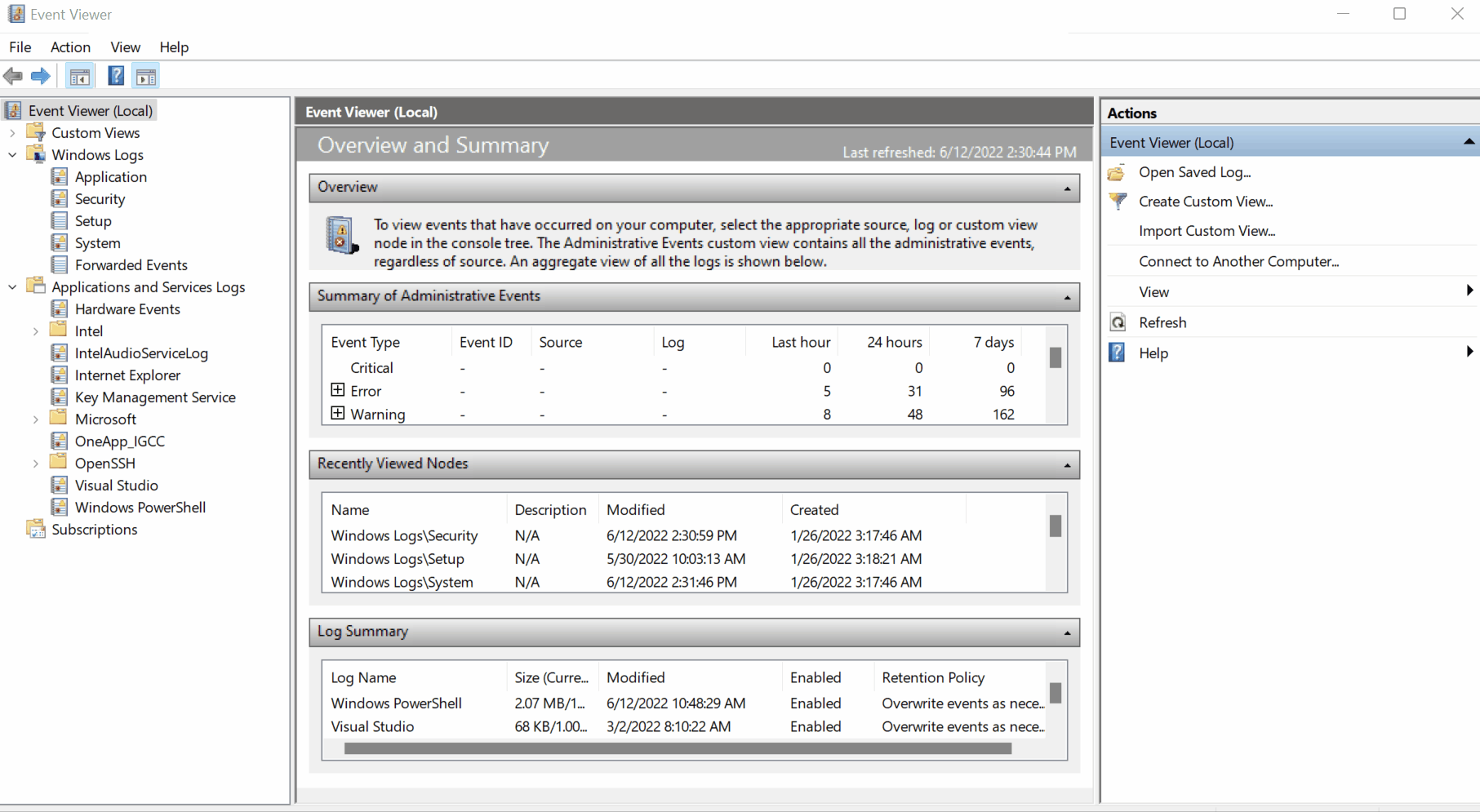Open the Action menu

pyautogui.click(x=70, y=47)
